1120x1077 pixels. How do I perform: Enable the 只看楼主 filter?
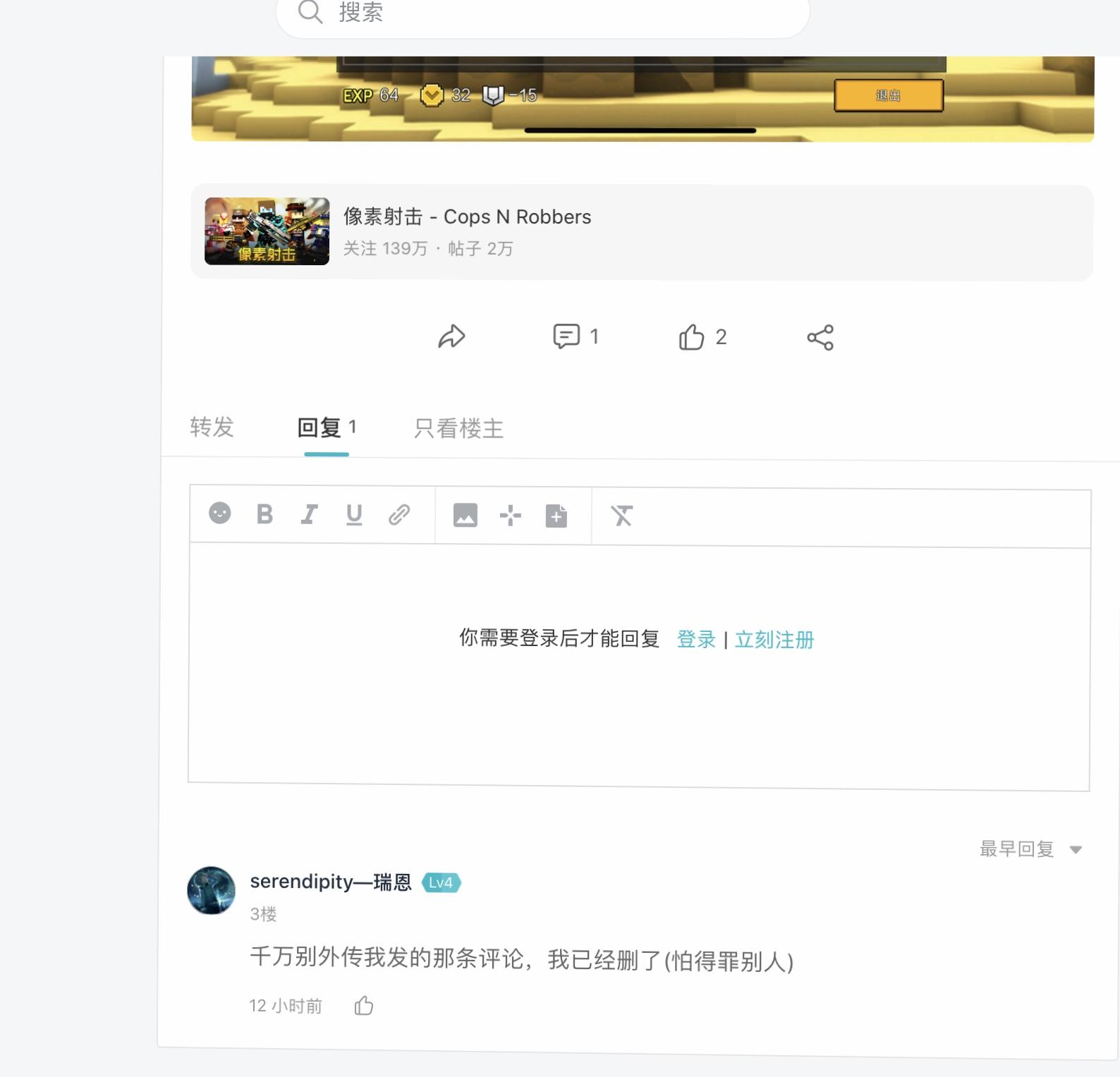458,429
